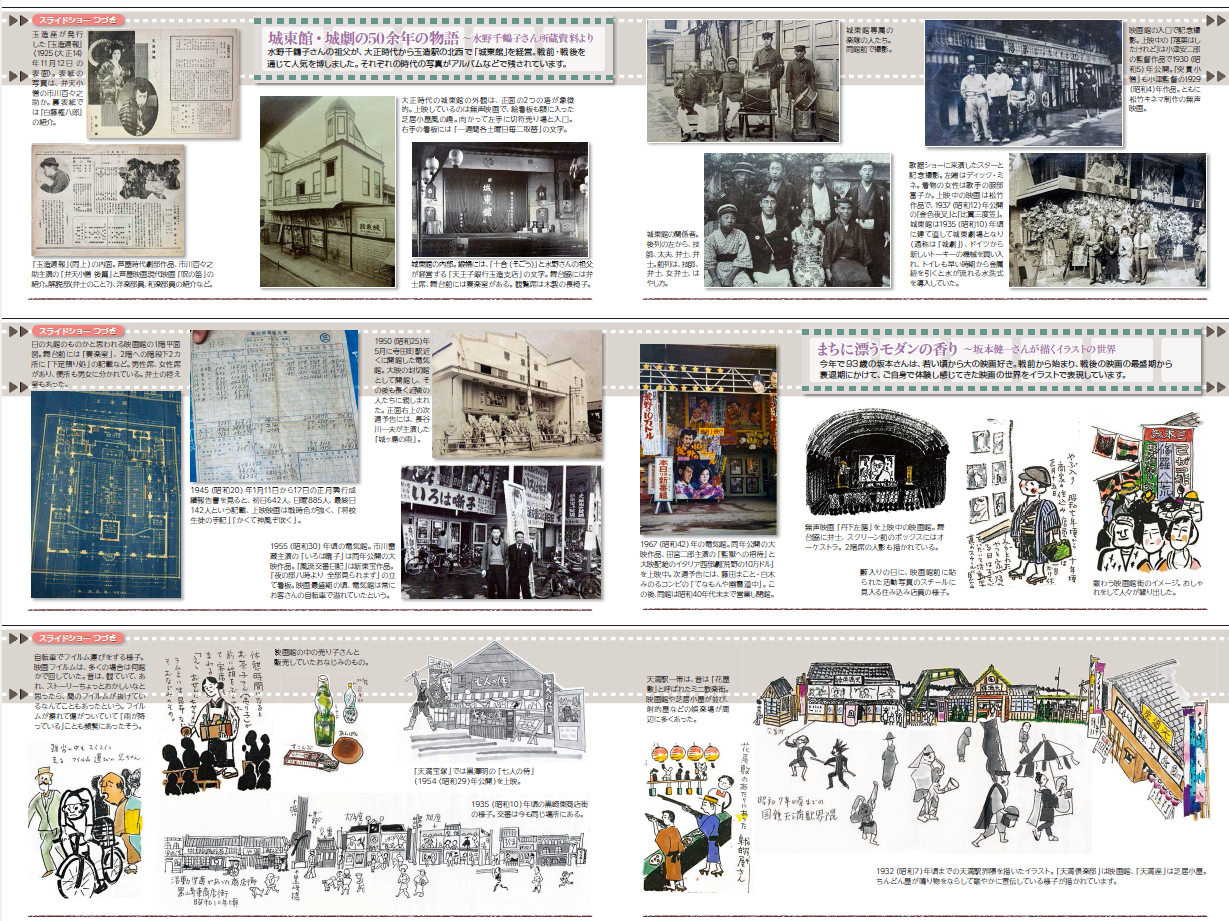This screenshot has height=921, width=1229.
Task: Open the 城東館 interior stage photo
Action: point(500,198)
